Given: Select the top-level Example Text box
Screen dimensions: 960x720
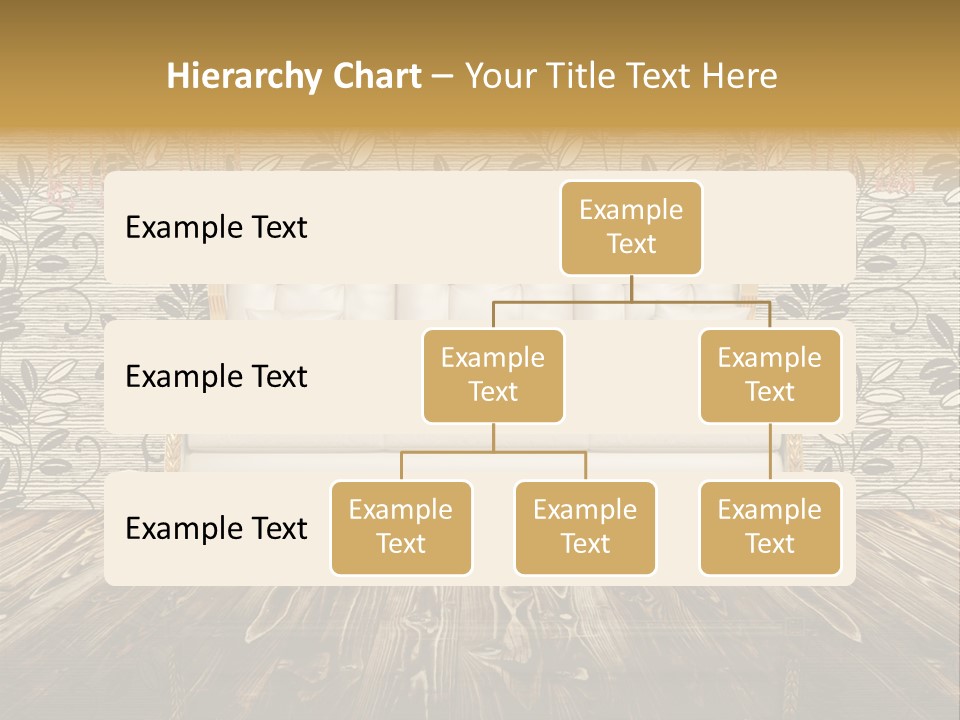Looking at the screenshot, I should pyautogui.click(x=631, y=227).
